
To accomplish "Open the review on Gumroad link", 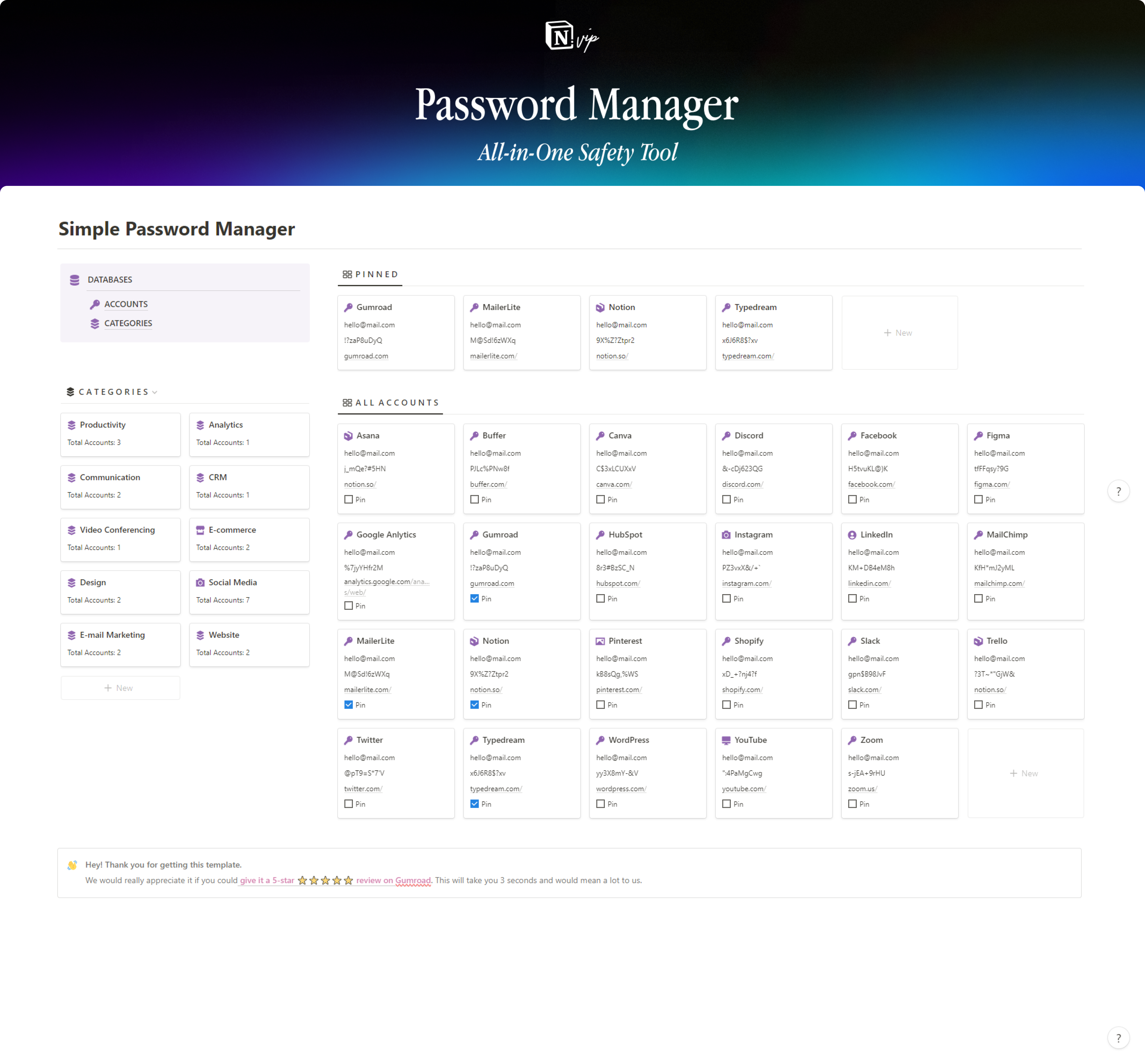I will point(393,880).
